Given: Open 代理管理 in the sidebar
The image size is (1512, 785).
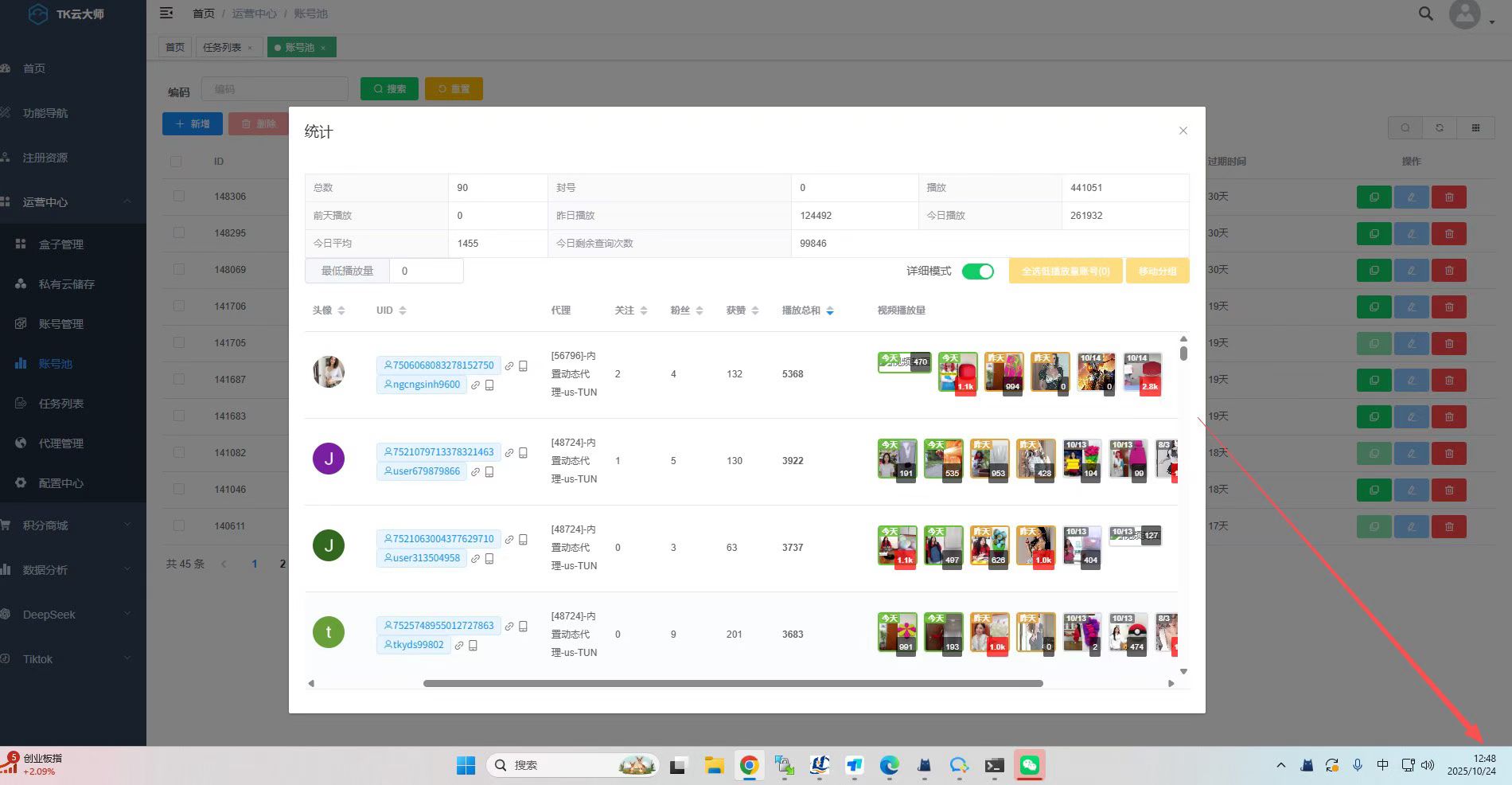Looking at the screenshot, I should tap(61, 443).
